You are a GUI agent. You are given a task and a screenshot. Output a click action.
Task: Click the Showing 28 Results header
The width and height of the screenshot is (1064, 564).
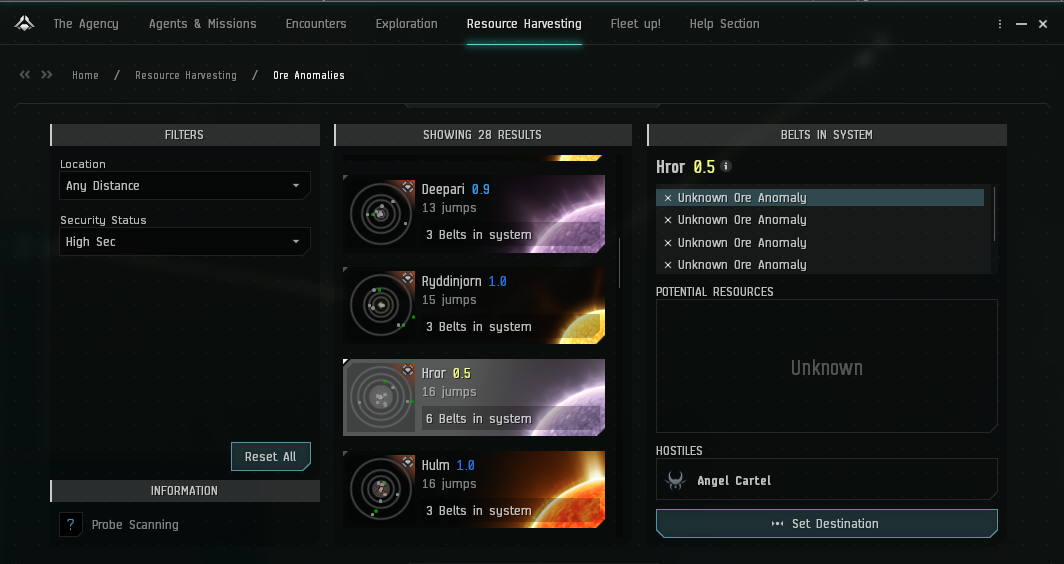point(482,134)
